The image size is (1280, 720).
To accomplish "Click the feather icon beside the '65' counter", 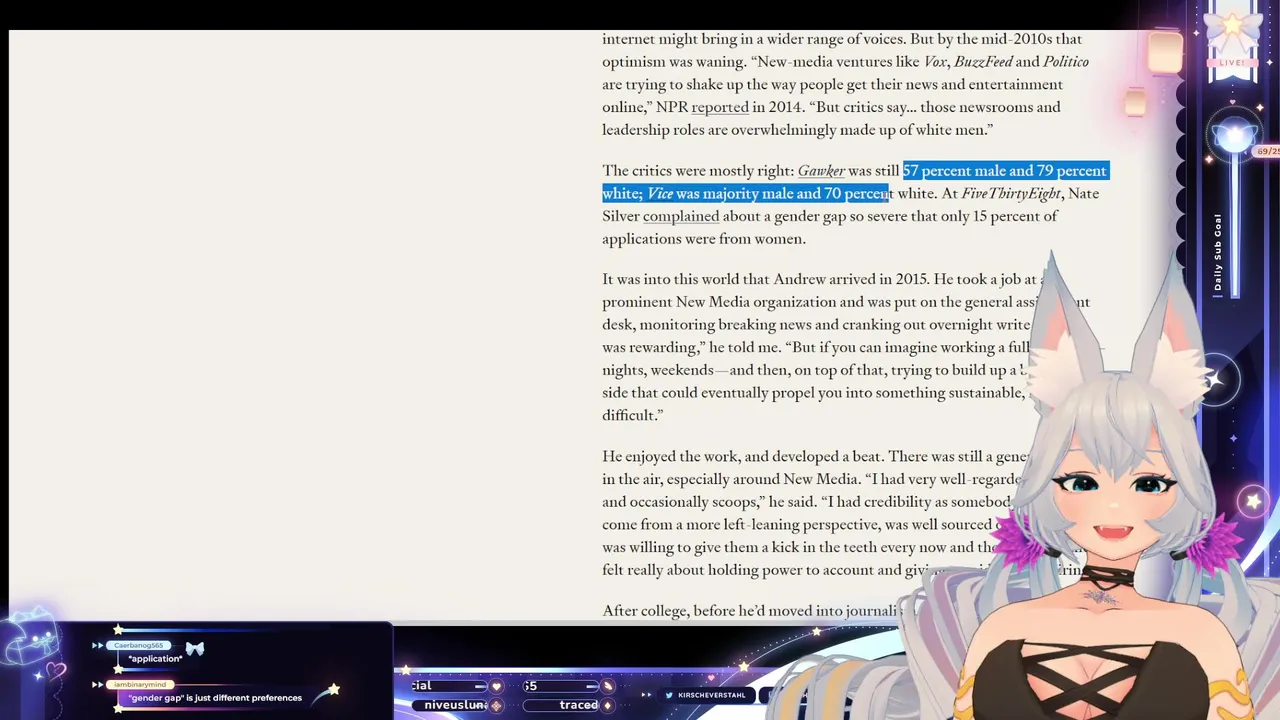I will tap(607, 686).
